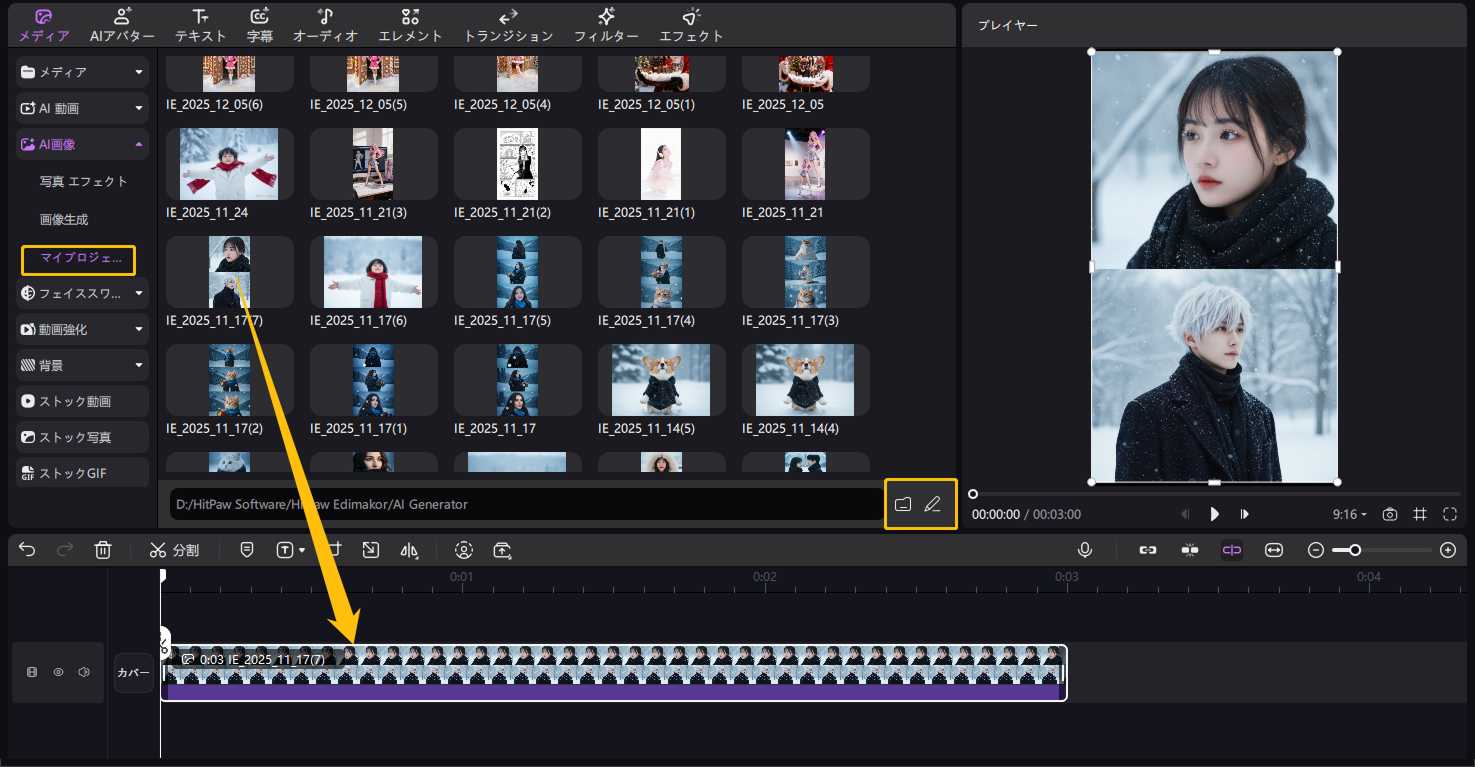Switch to the トランジション tab
This screenshot has width=1475, height=767.
pos(508,25)
